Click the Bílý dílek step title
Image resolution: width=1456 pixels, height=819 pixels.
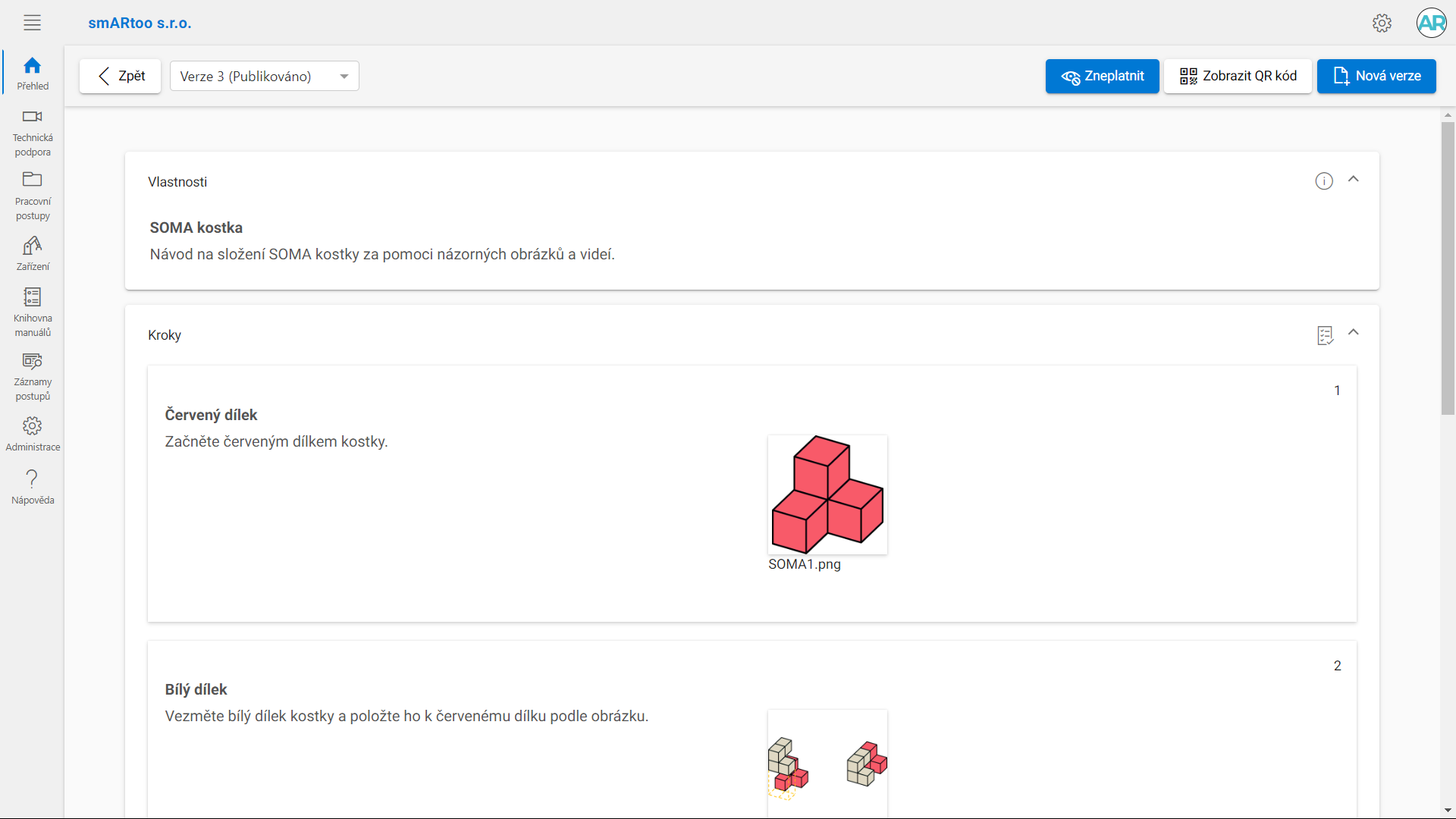196,689
